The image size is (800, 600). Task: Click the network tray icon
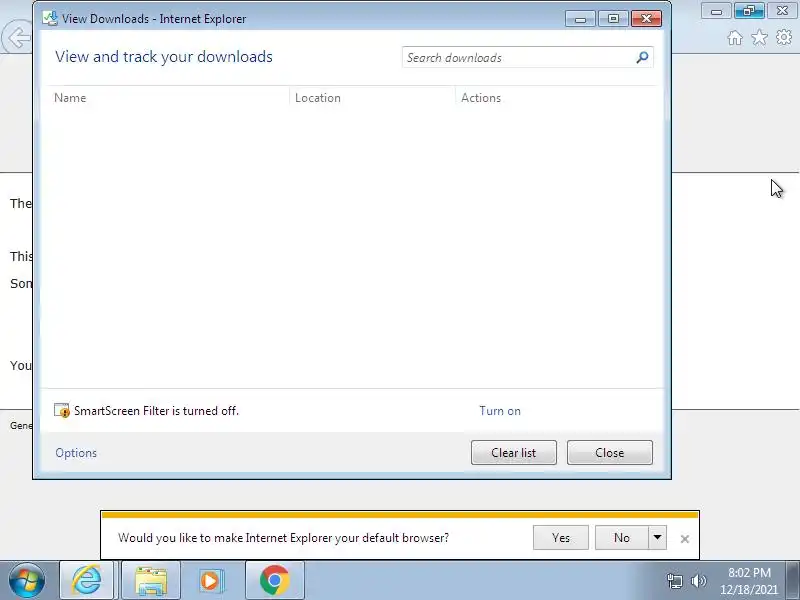pyautogui.click(x=674, y=581)
